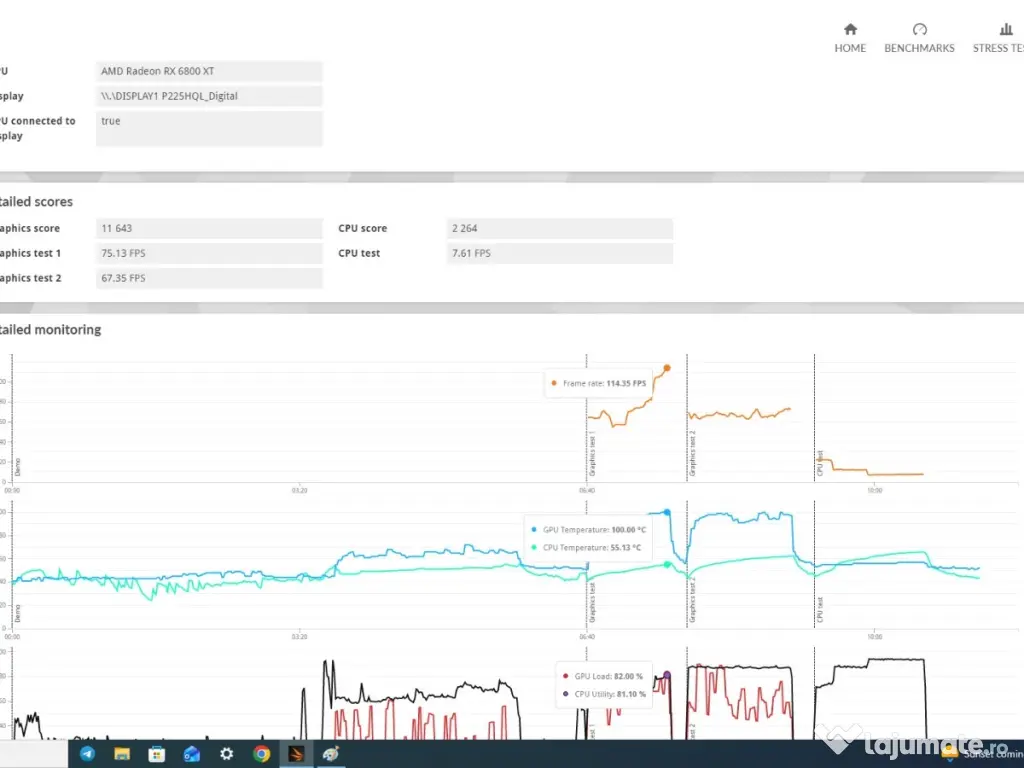Select the 3DMark taskbar icon

point(297,754)
